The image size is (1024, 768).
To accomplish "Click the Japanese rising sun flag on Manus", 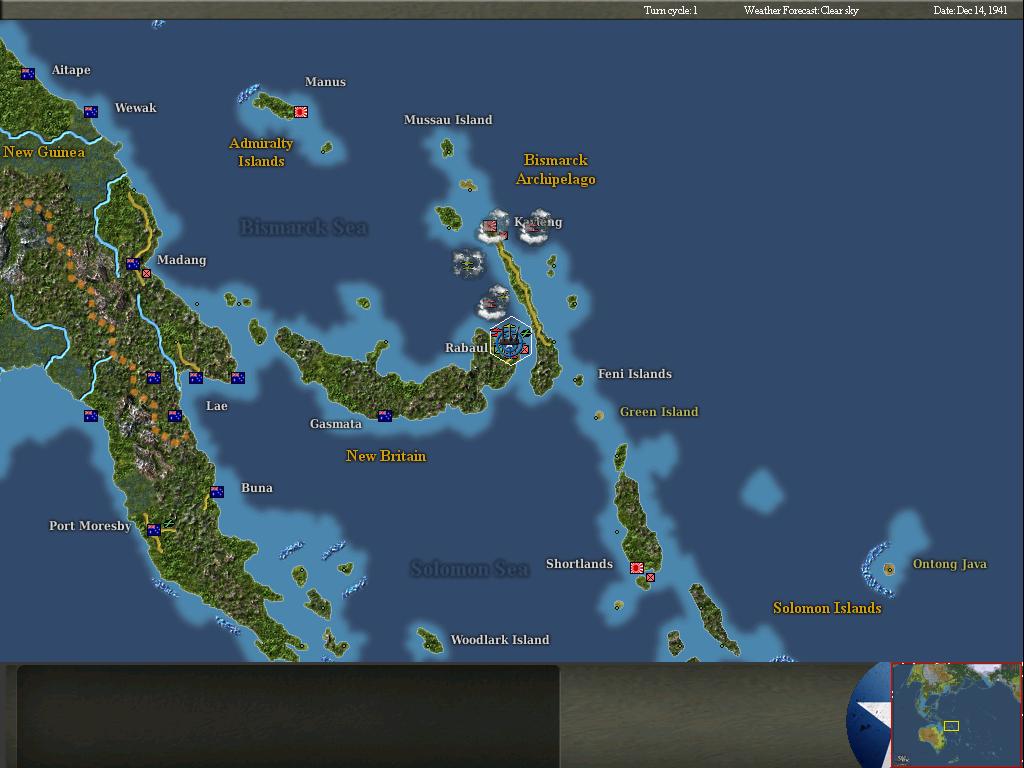I will pos(300,112).
